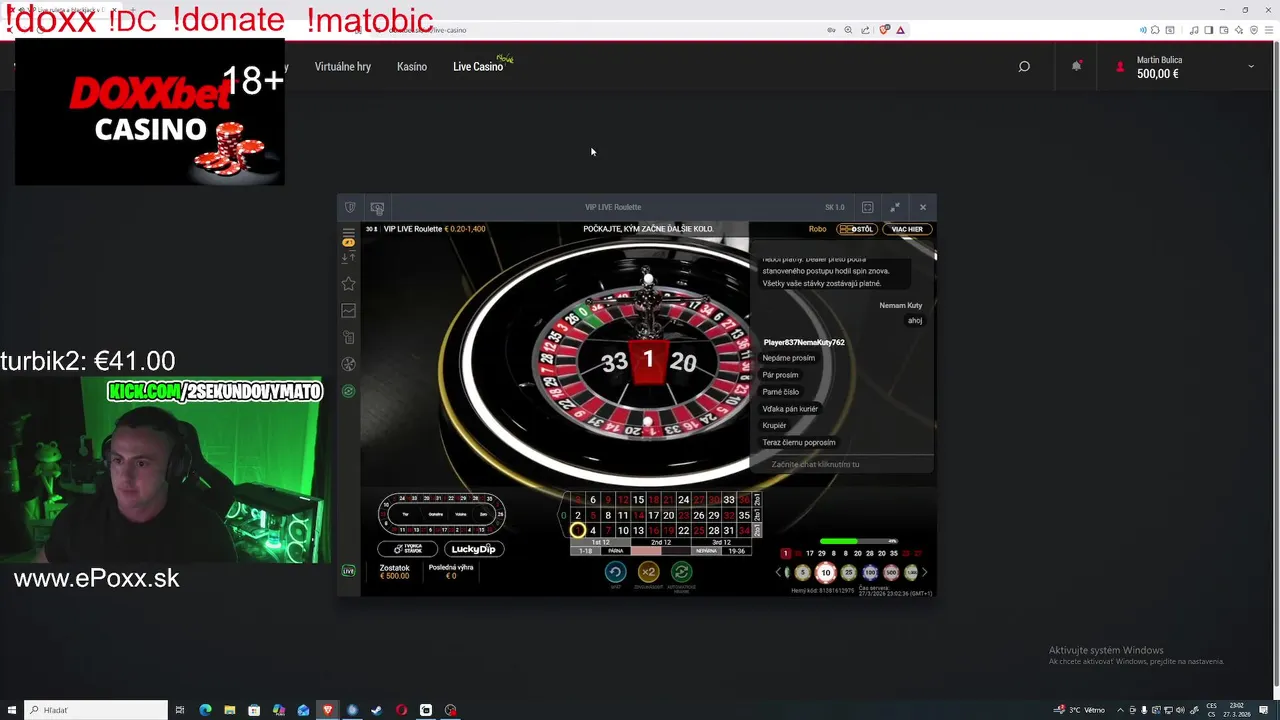Bet on the 2nd 12 dozen

point(661,542)
